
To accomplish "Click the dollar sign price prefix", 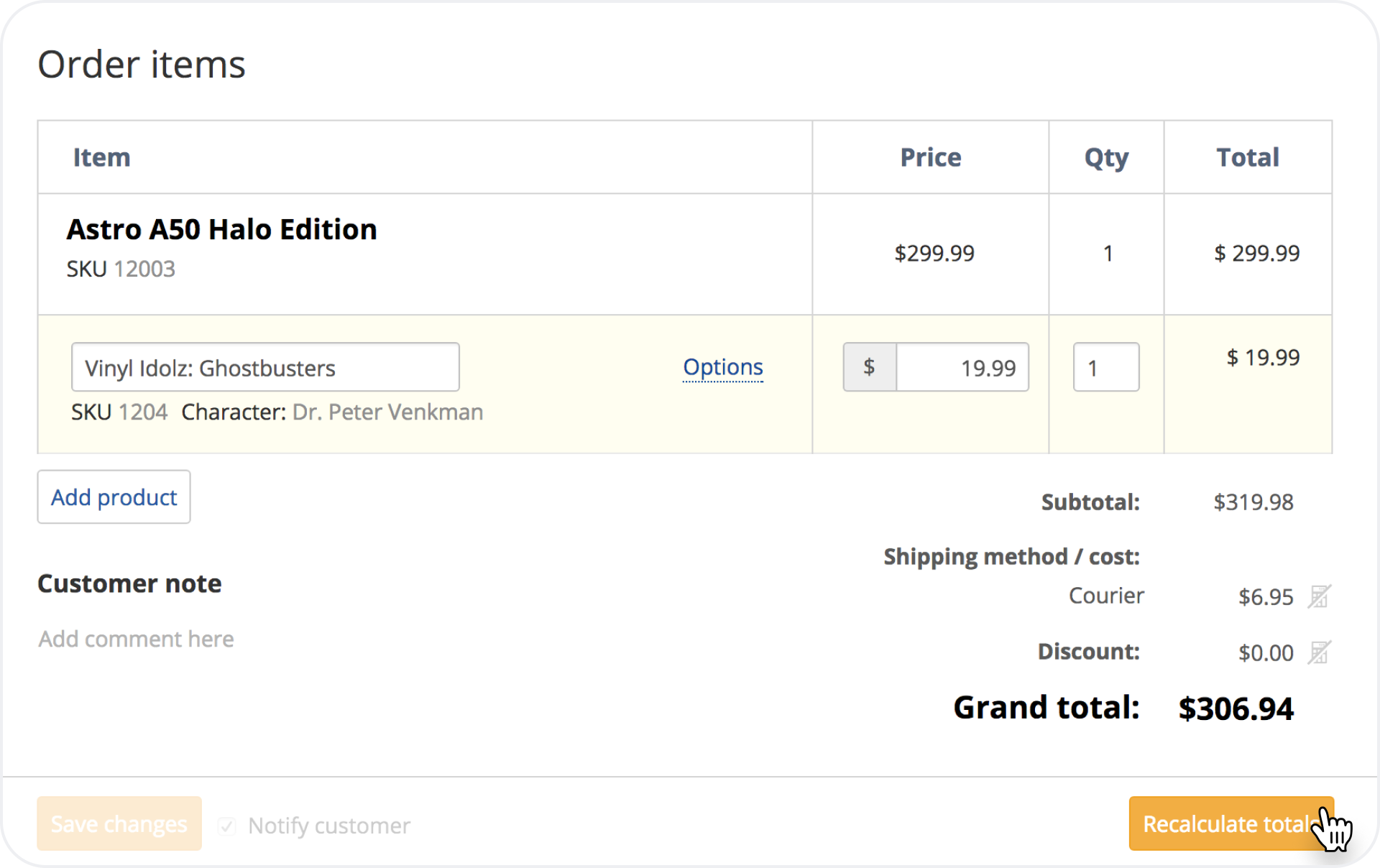I will 869,367.
